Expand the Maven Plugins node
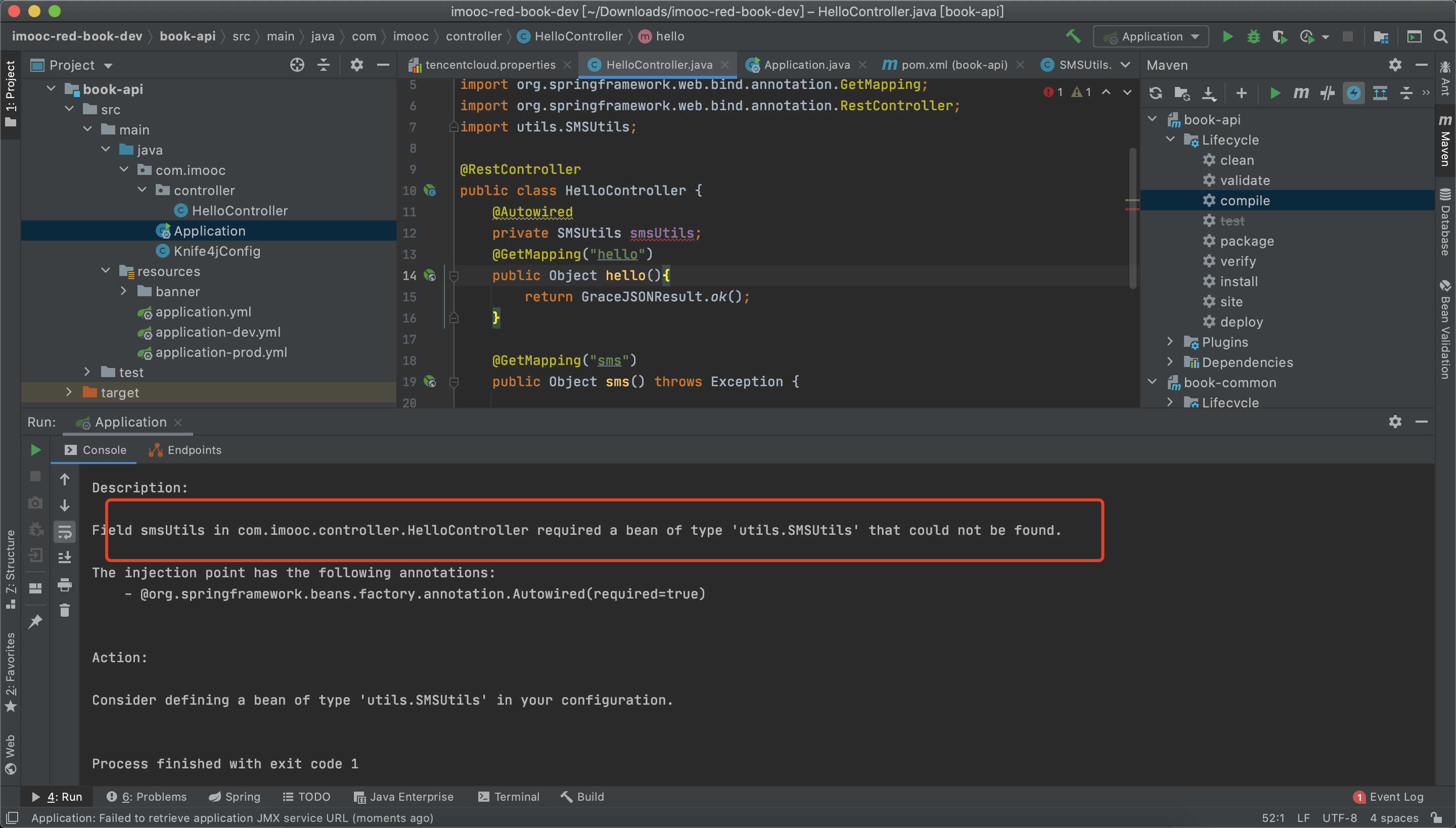Viewport: 1456px width, 828px height. [1170, 341]
